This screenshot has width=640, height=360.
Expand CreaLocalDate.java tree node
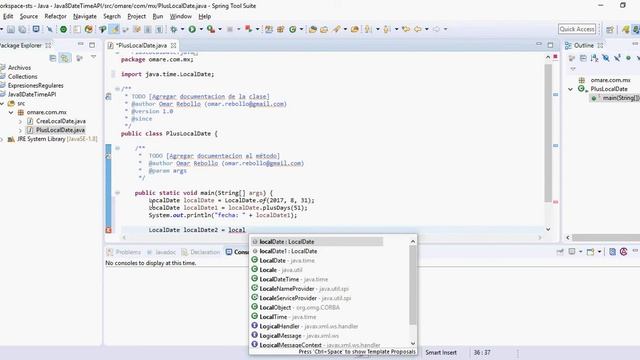tap(20, 121)
